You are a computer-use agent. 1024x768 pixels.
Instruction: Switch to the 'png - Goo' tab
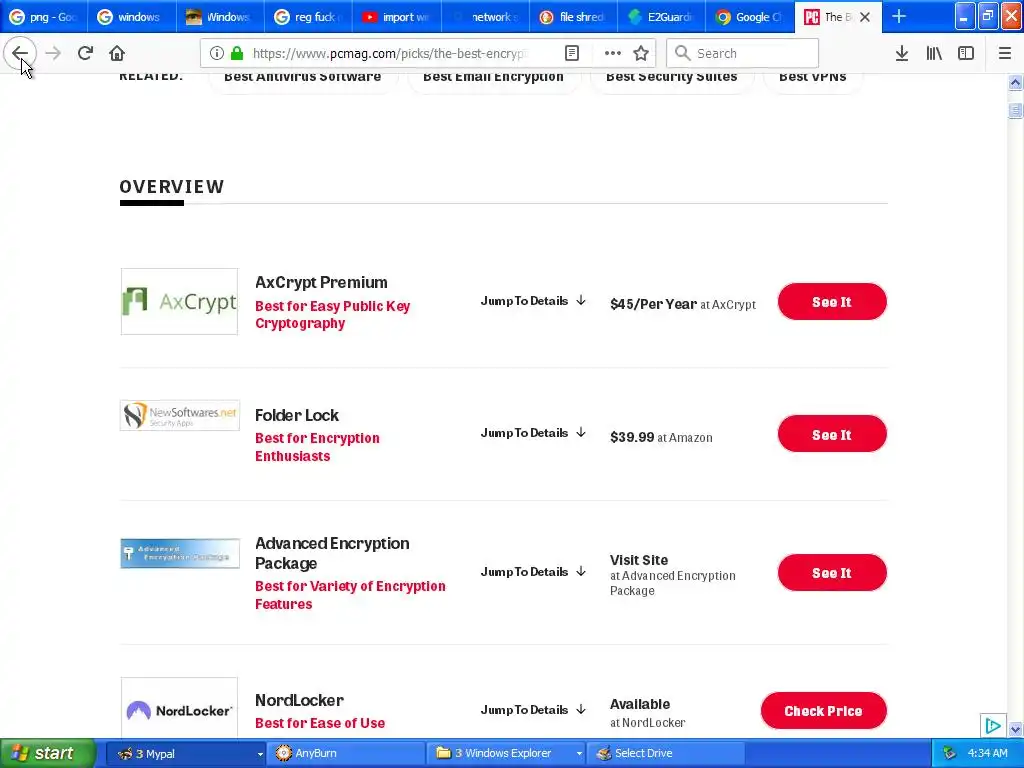[44, 17]
